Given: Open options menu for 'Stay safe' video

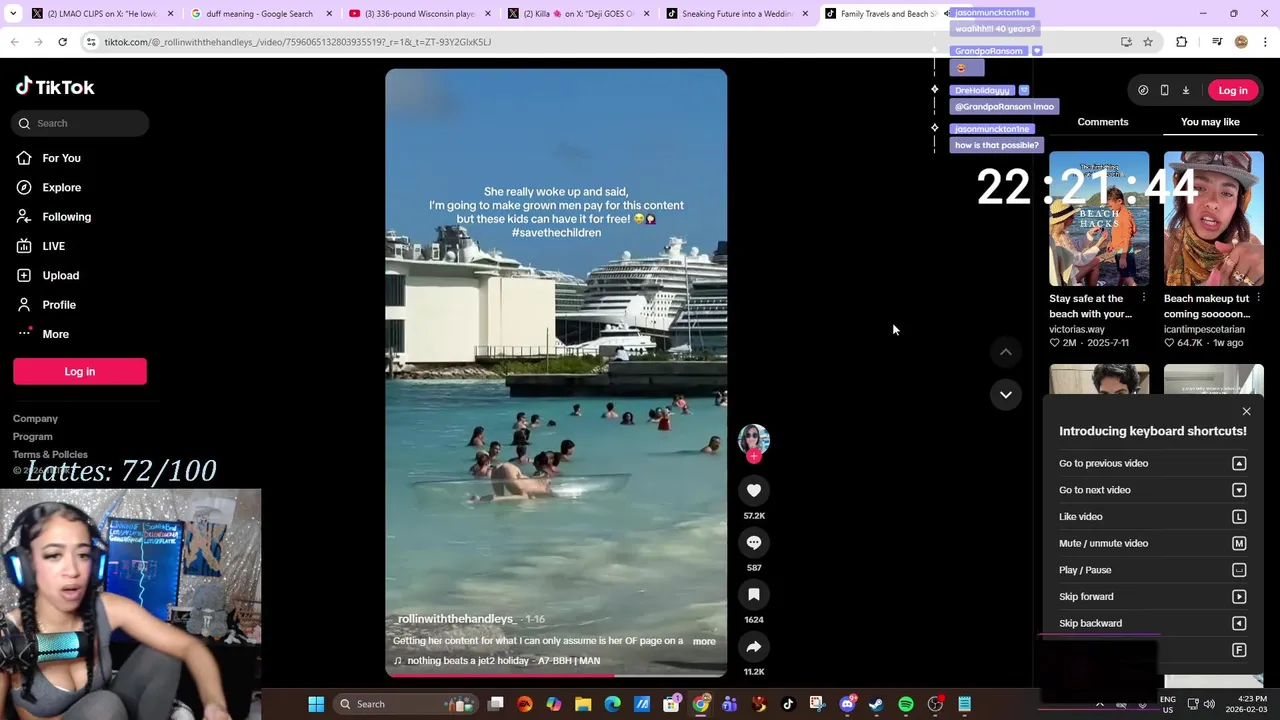Looking at the screenshot, I should point(1143,298).
